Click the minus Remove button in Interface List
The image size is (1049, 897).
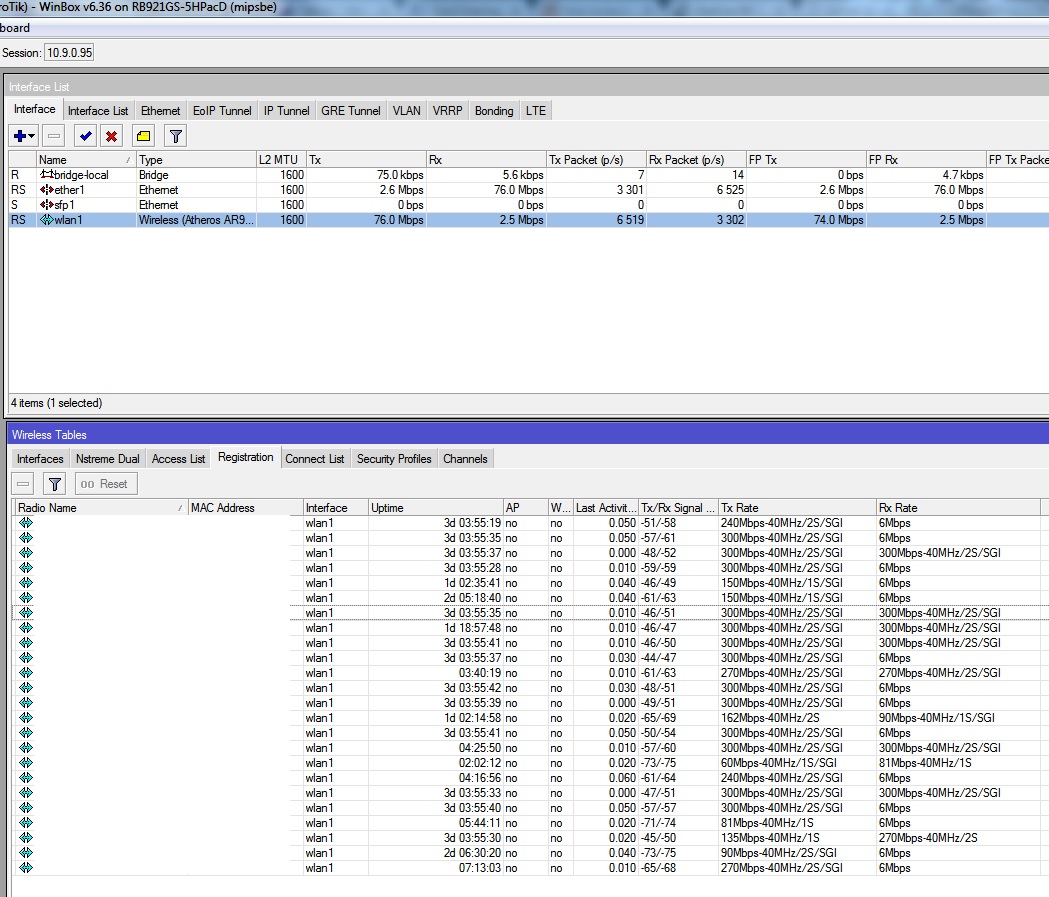point(54,136)
